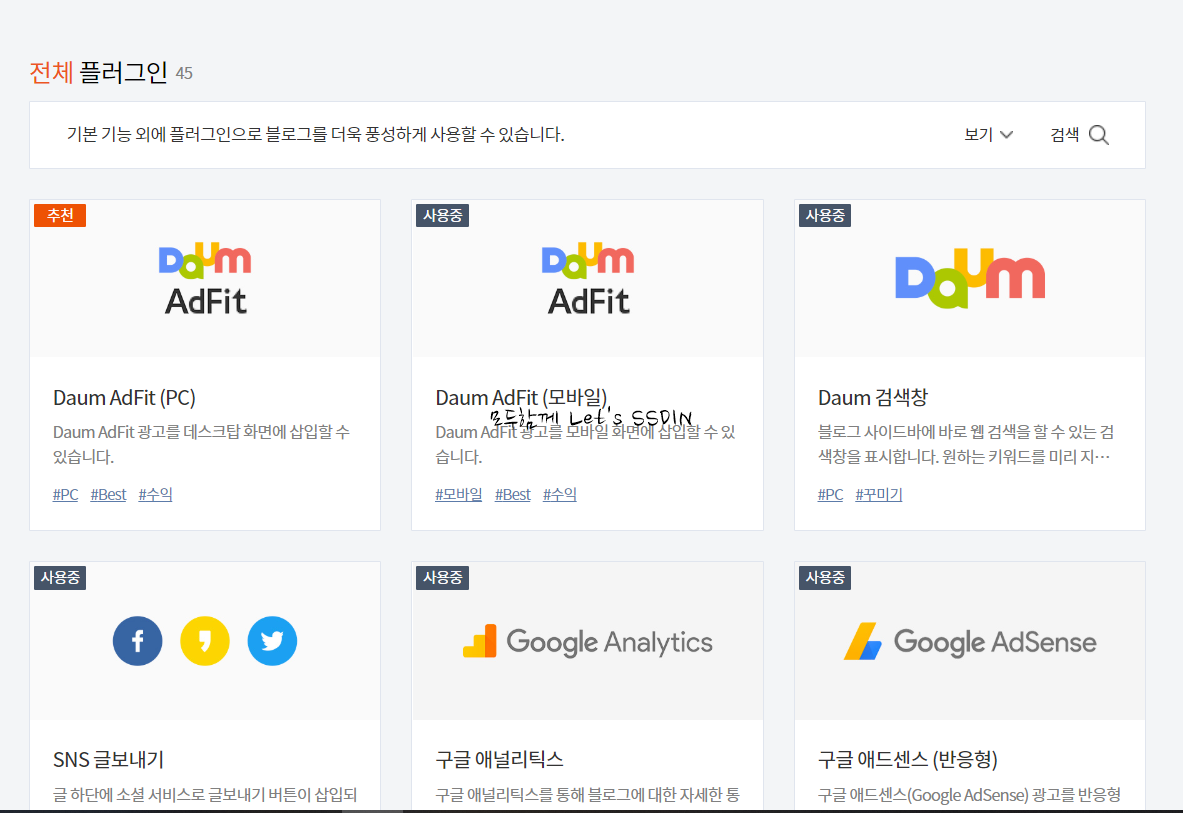The width and height of the screenshot is (1183, 813).
Task: Open the Daum AdFit (PC) plugin title
Action: tap(124, 397)
